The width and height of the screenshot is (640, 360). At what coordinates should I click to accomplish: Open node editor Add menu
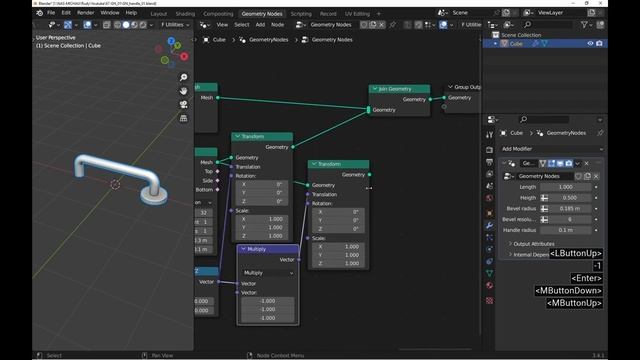point(260,25)
